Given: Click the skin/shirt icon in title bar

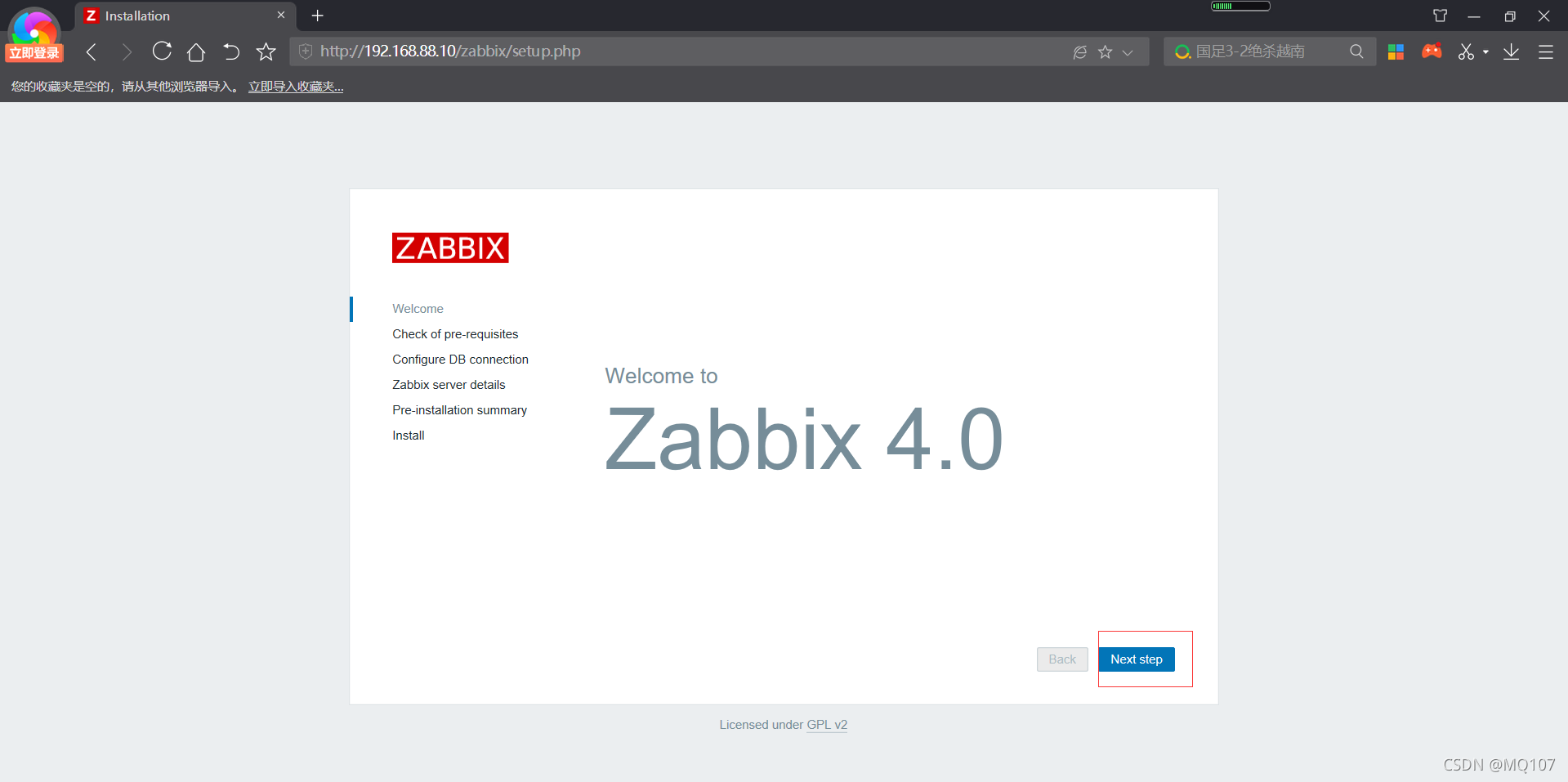Looking at the screenshot, I should [x=1440, y=16].
